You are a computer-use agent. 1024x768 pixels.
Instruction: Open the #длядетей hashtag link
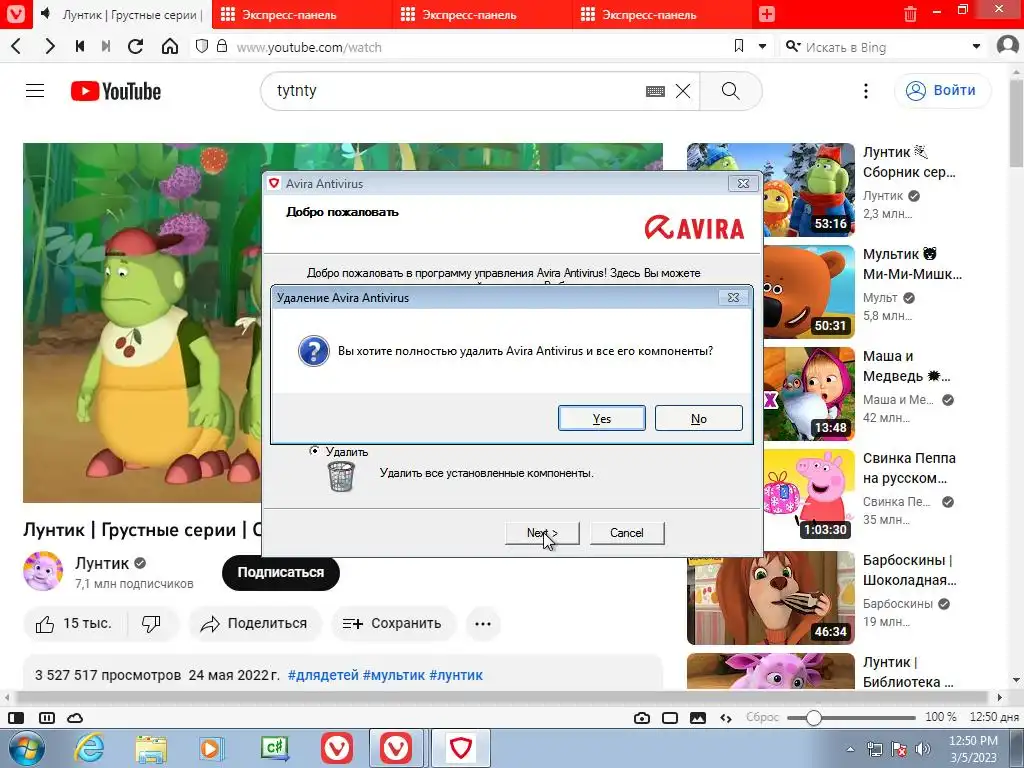[x=323, y=675]
